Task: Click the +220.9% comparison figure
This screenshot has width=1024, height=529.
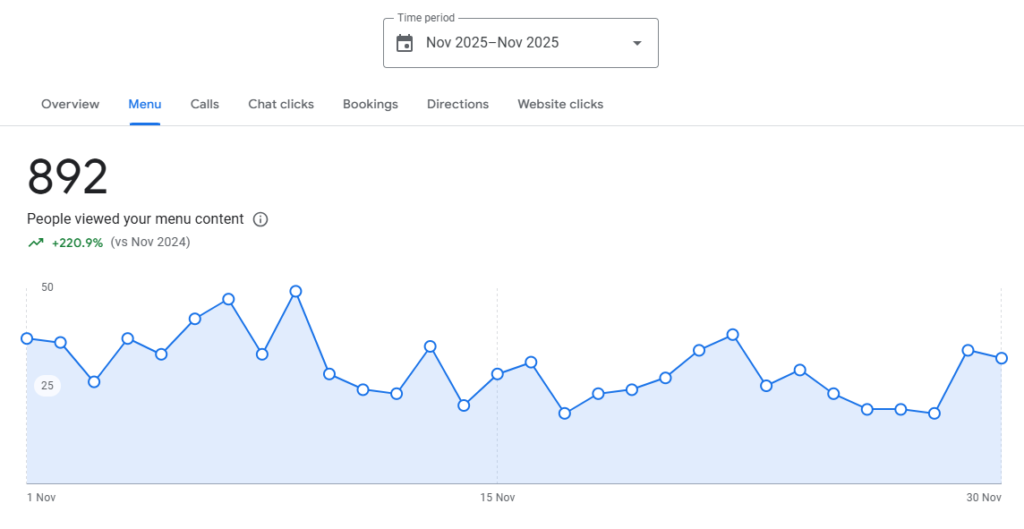Action: 78,243
